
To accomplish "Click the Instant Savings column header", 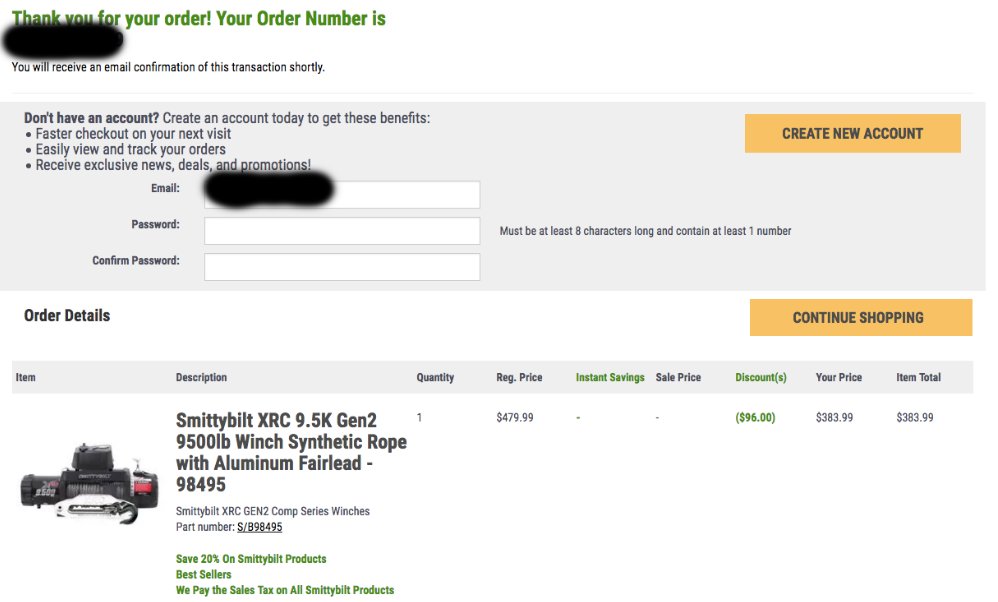I will pos(610,377).
